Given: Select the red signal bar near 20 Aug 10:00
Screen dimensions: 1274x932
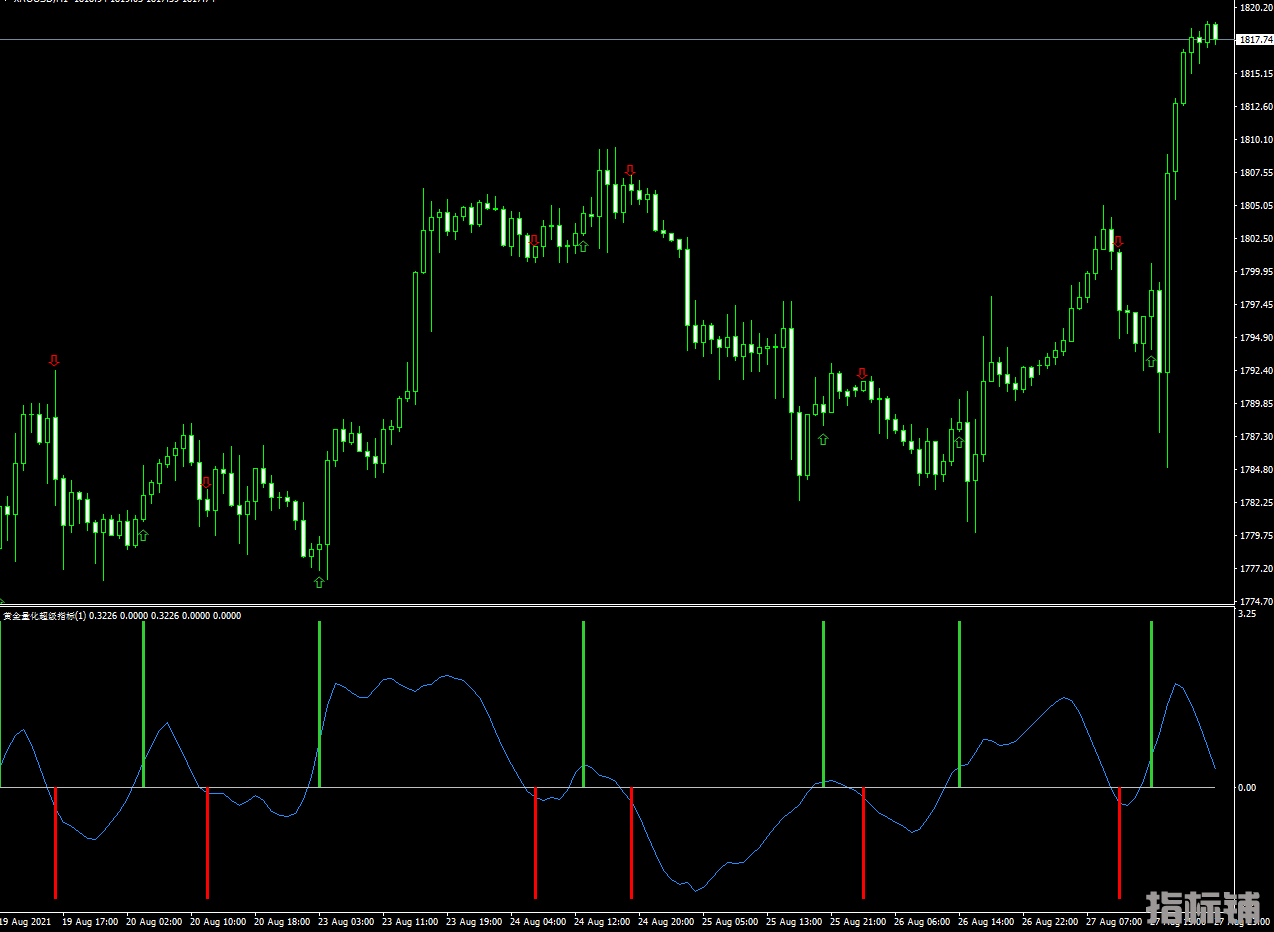Looking at the screenshot, I should pyautogui.click(x=207, y=843).
